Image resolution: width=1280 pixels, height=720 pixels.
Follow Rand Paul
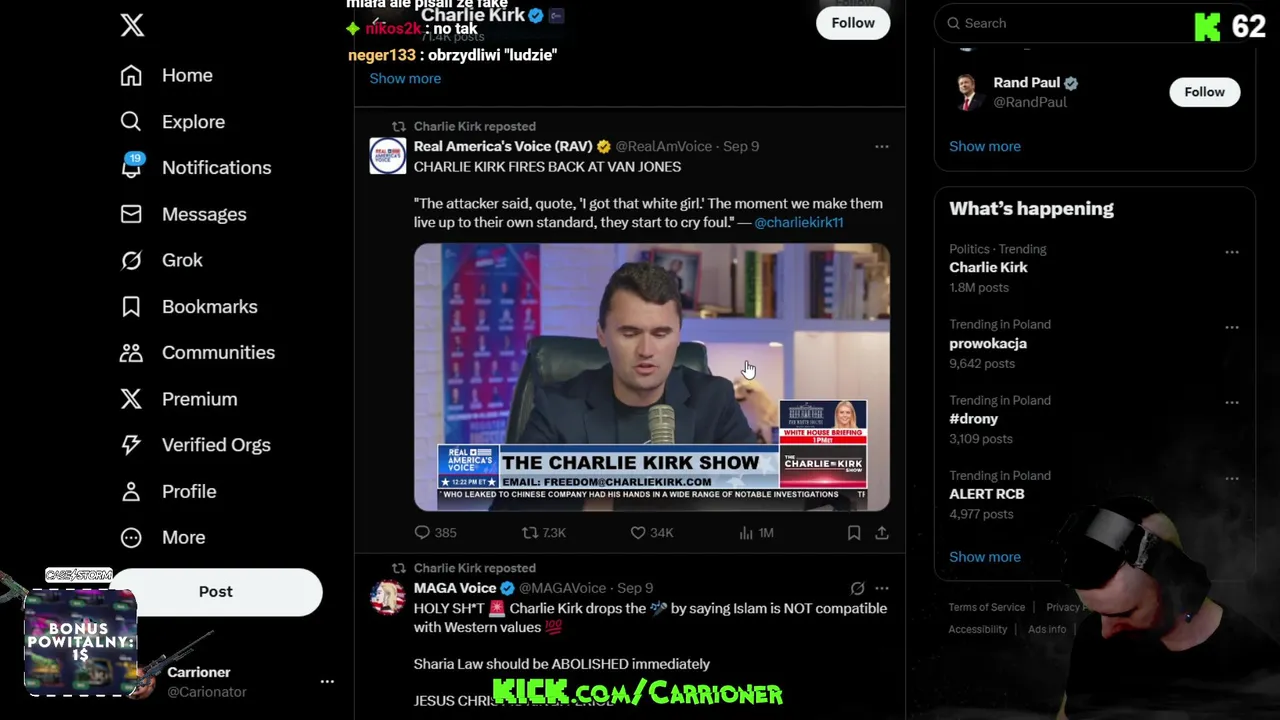pyautogui.click(x=1204, y=92)
